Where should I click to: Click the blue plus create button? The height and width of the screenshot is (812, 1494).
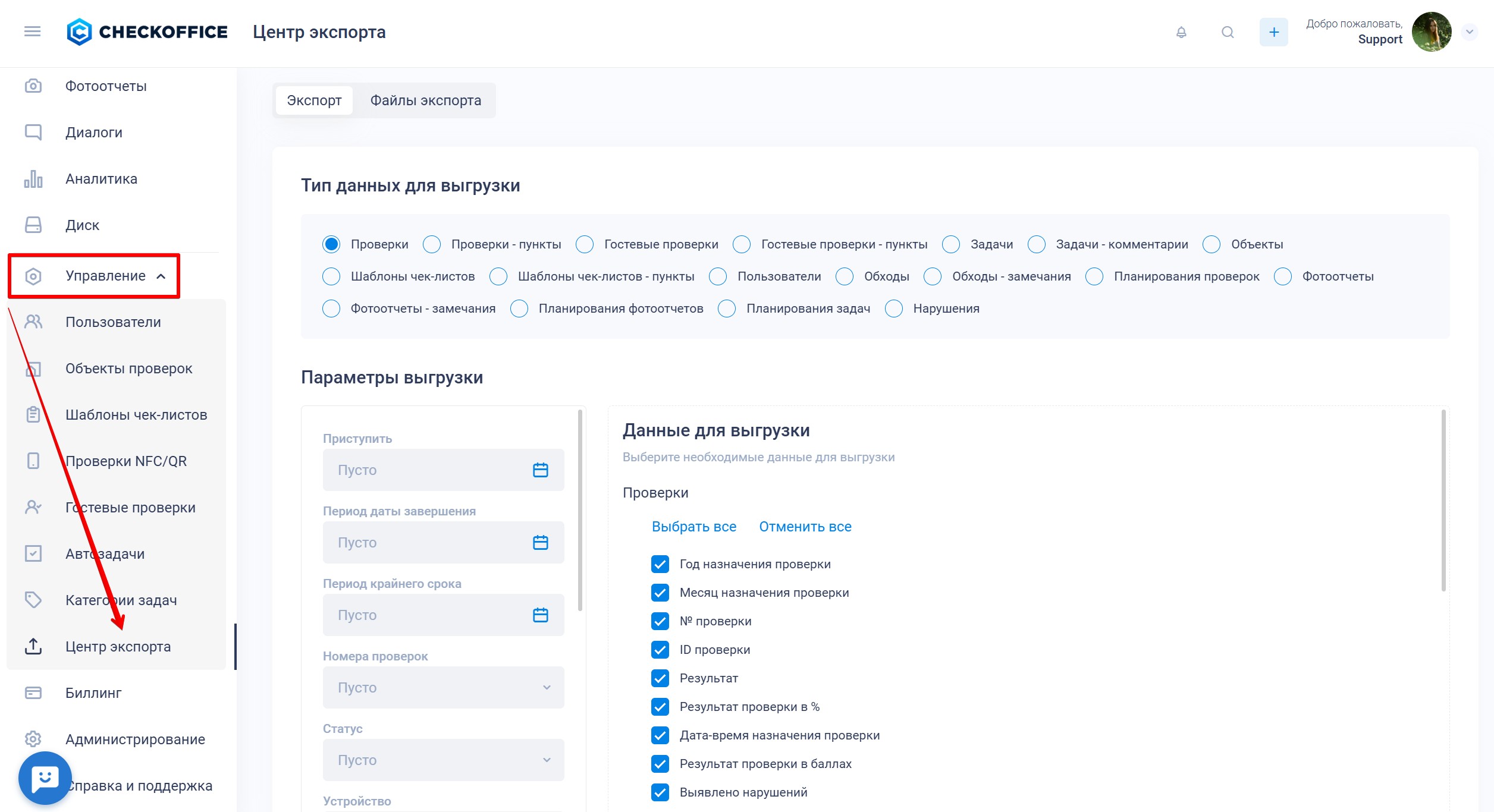[x=1273, y=32]
